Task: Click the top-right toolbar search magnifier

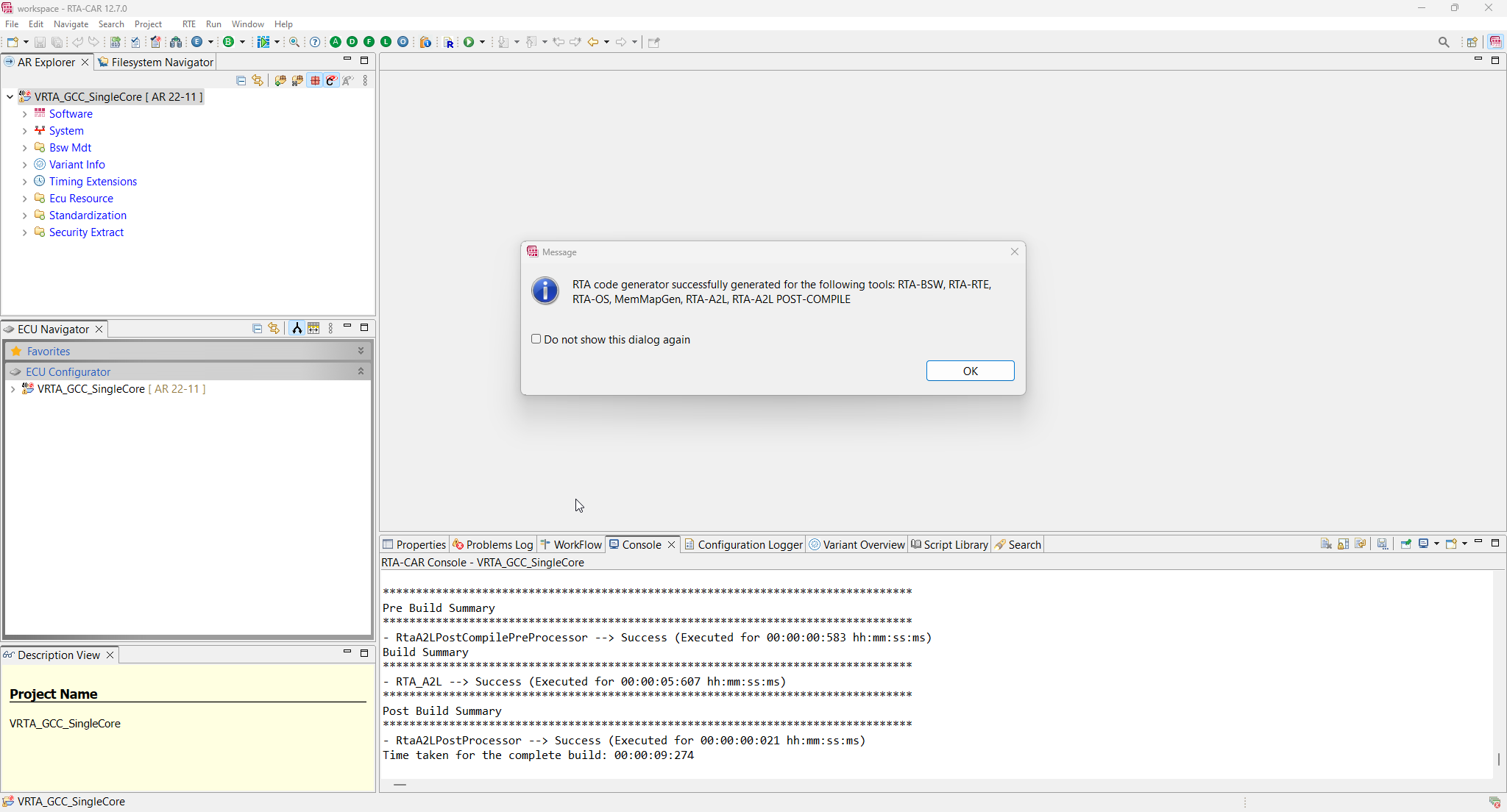Action: 1444,42
